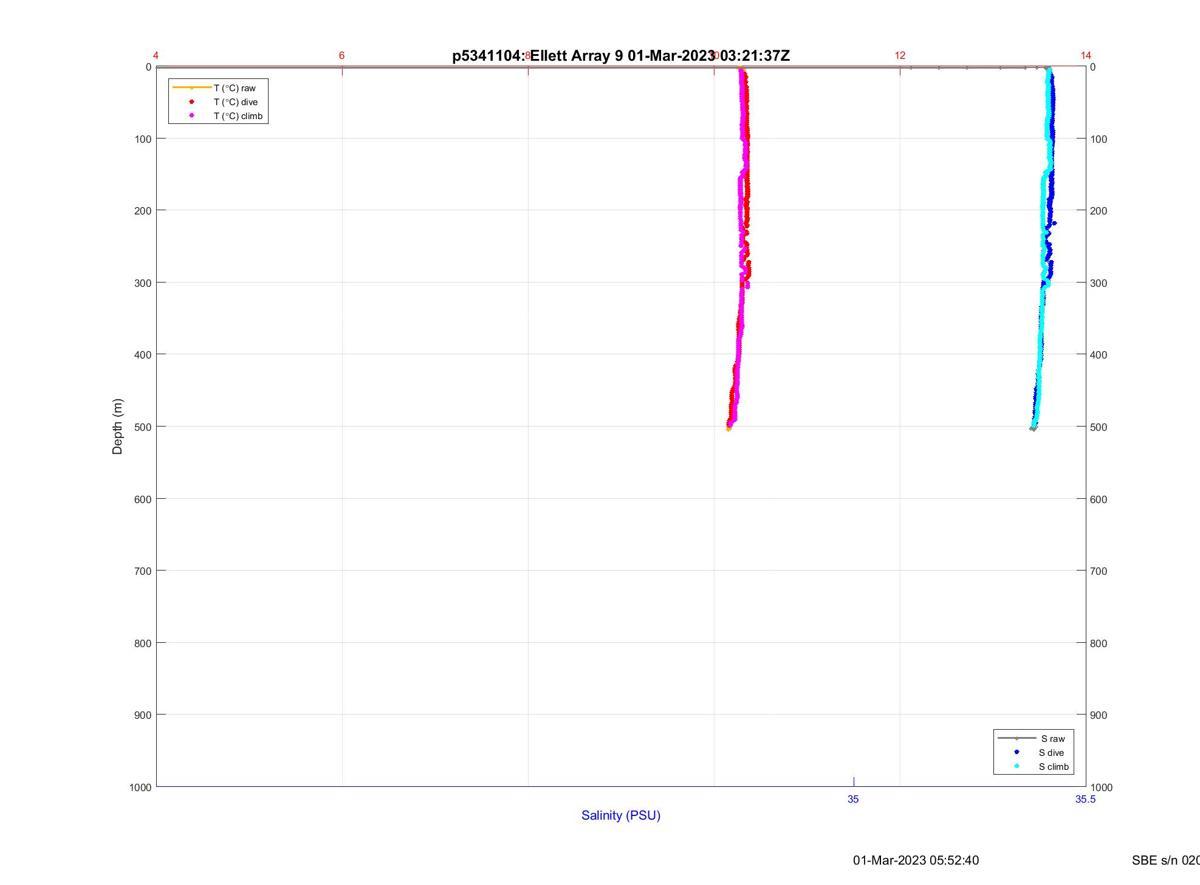Click the '900' depth label on the left axis

point(143,715)
